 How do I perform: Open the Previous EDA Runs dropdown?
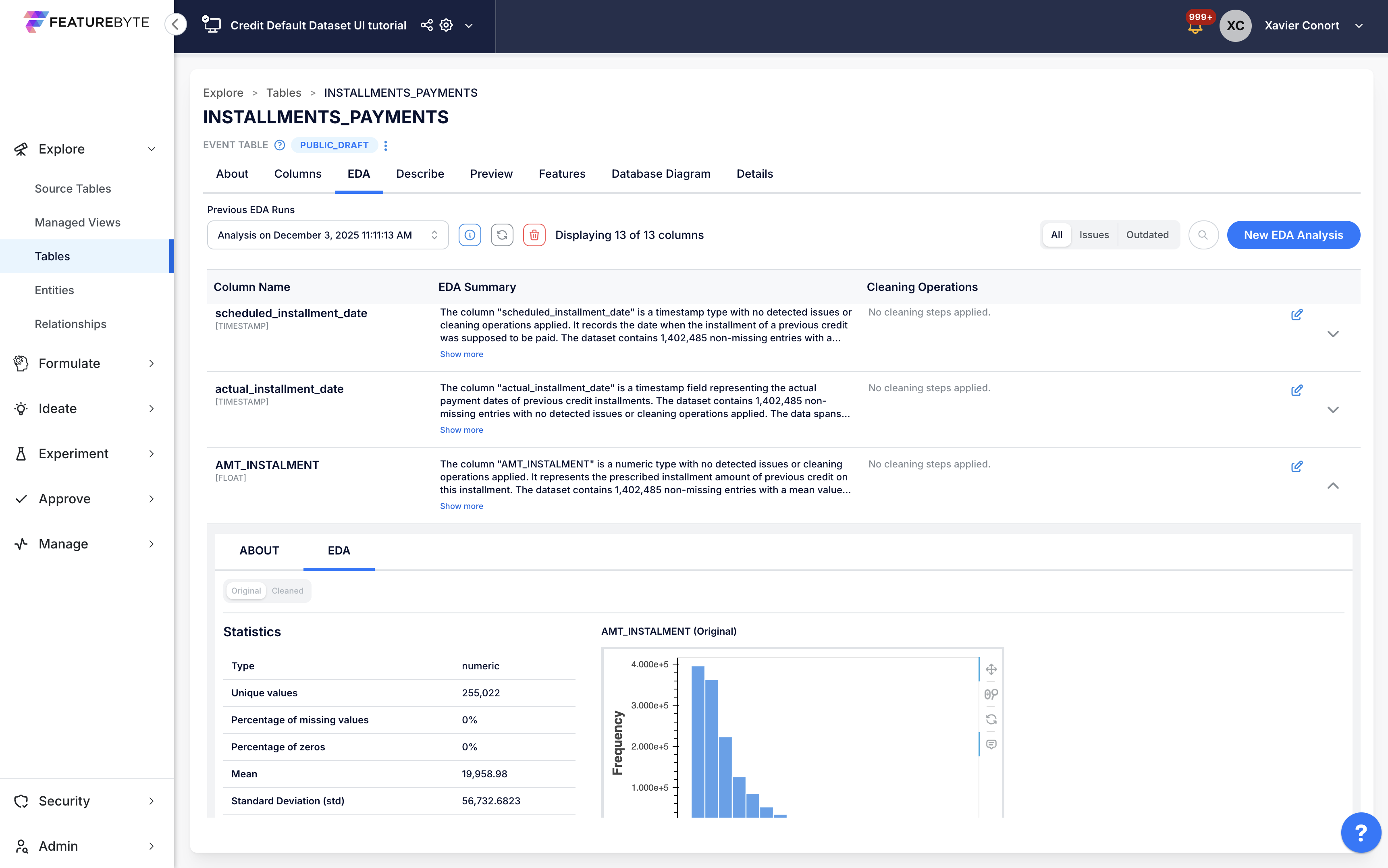pyautogui.click(x=327, y=235)
